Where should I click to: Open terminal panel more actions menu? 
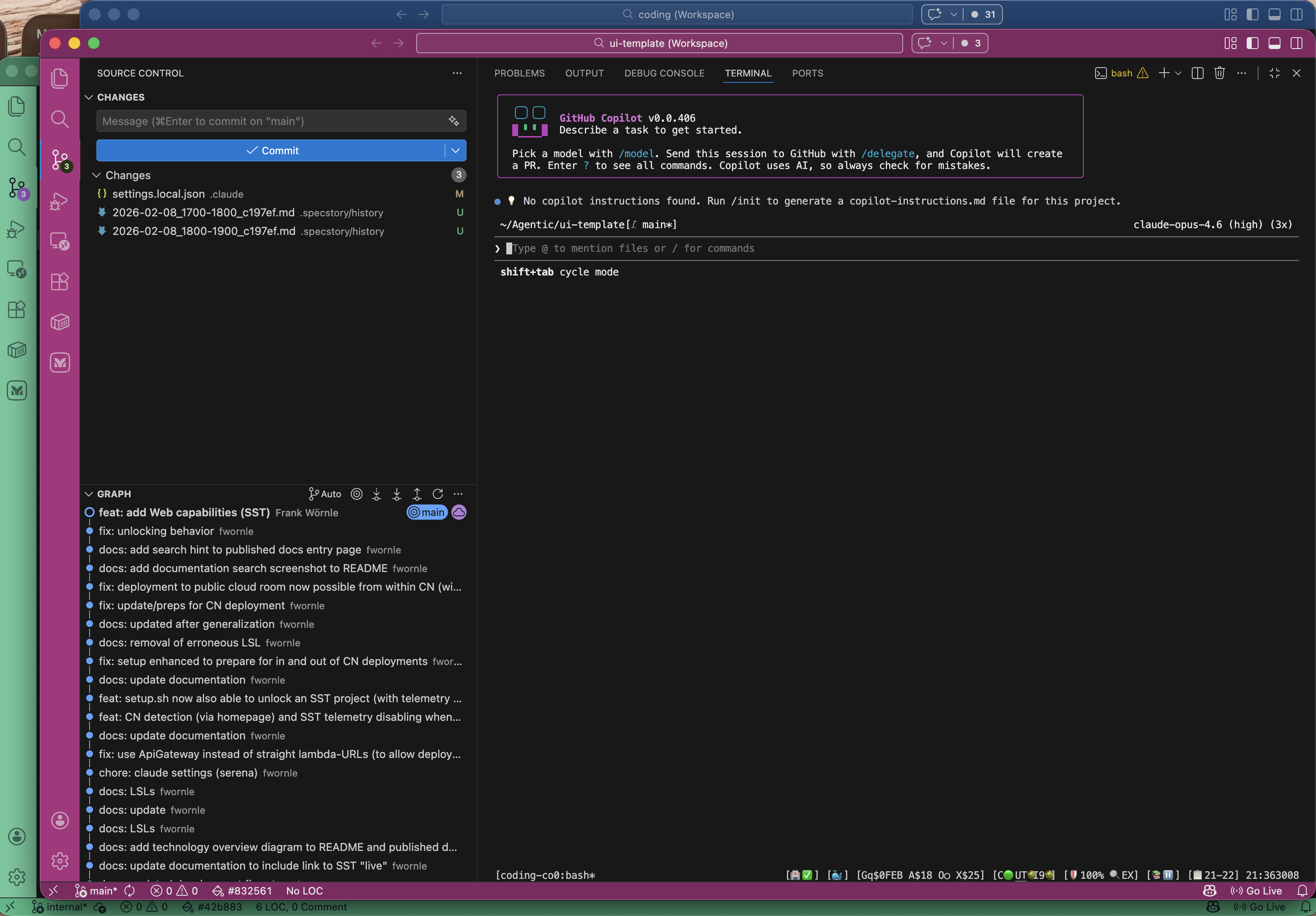pos(1242,73)
